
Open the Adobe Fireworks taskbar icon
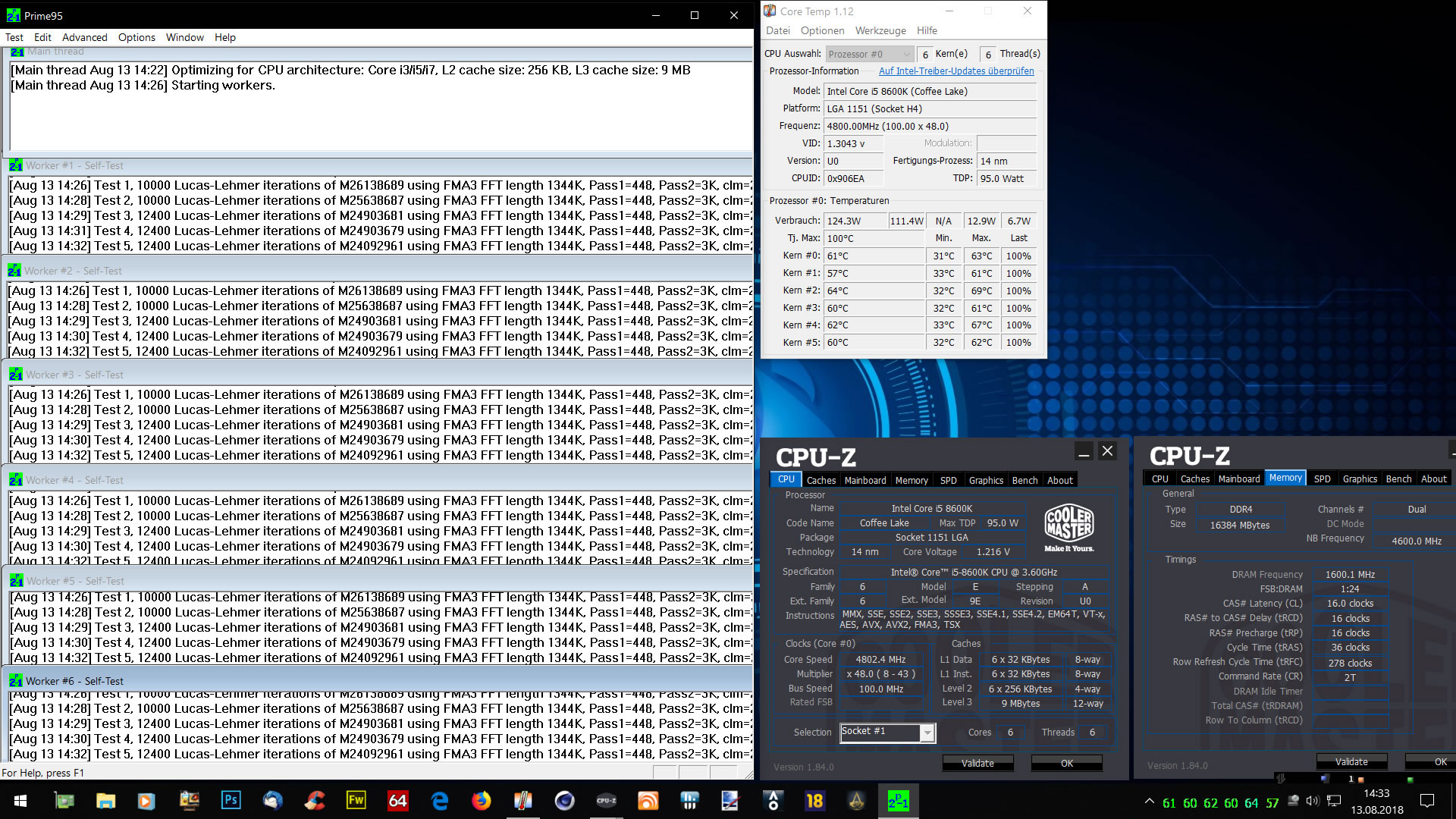coord(356,801)
